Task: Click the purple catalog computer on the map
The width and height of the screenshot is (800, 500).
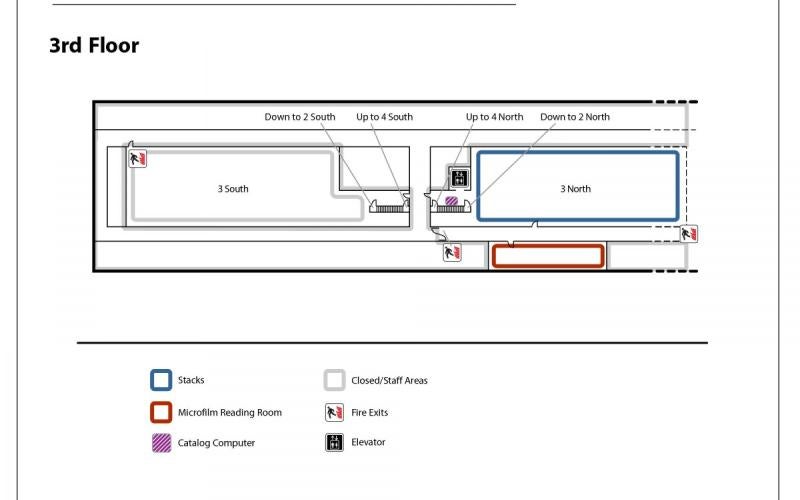Action: tap(451, 201)
